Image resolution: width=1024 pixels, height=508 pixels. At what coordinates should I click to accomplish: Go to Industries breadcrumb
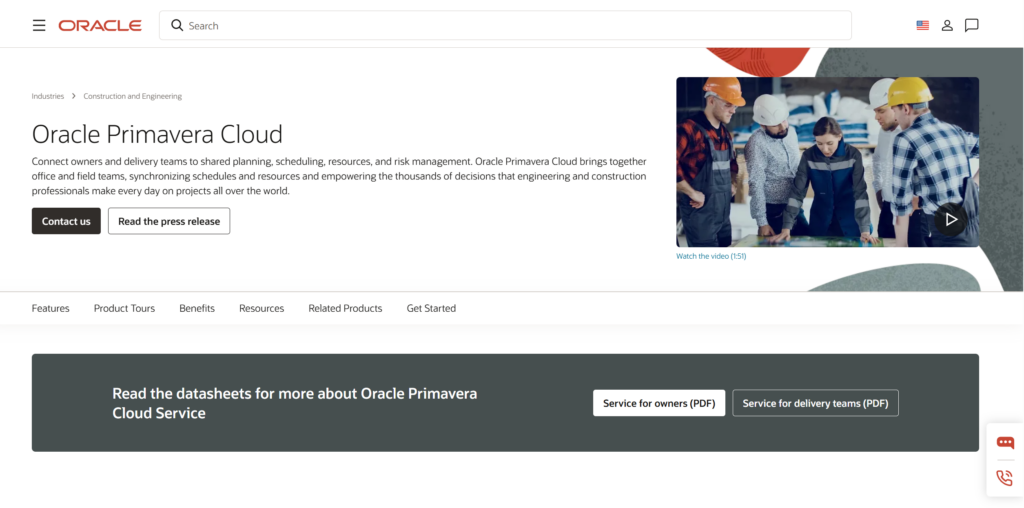tap(48, 96)
